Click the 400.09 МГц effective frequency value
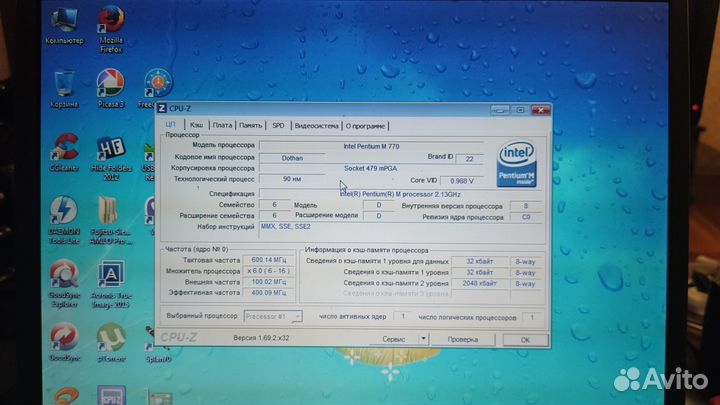This screenshot has width=720, height=405. (x=269, y=292)
